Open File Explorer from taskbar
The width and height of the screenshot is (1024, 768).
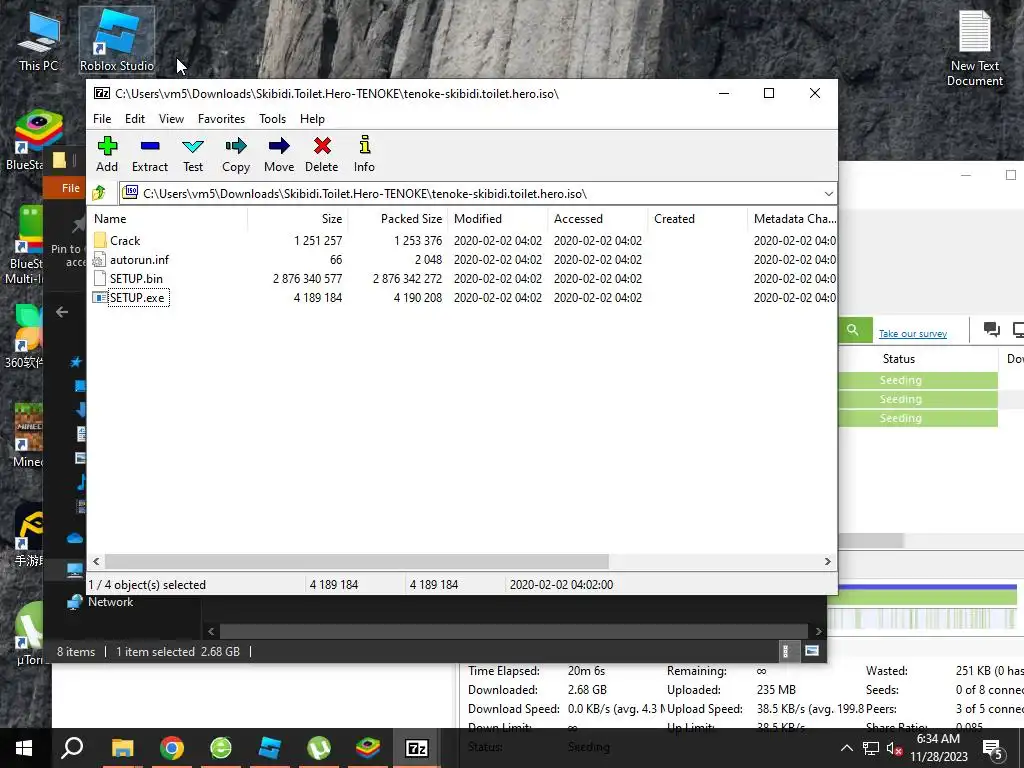click(122, 748)
